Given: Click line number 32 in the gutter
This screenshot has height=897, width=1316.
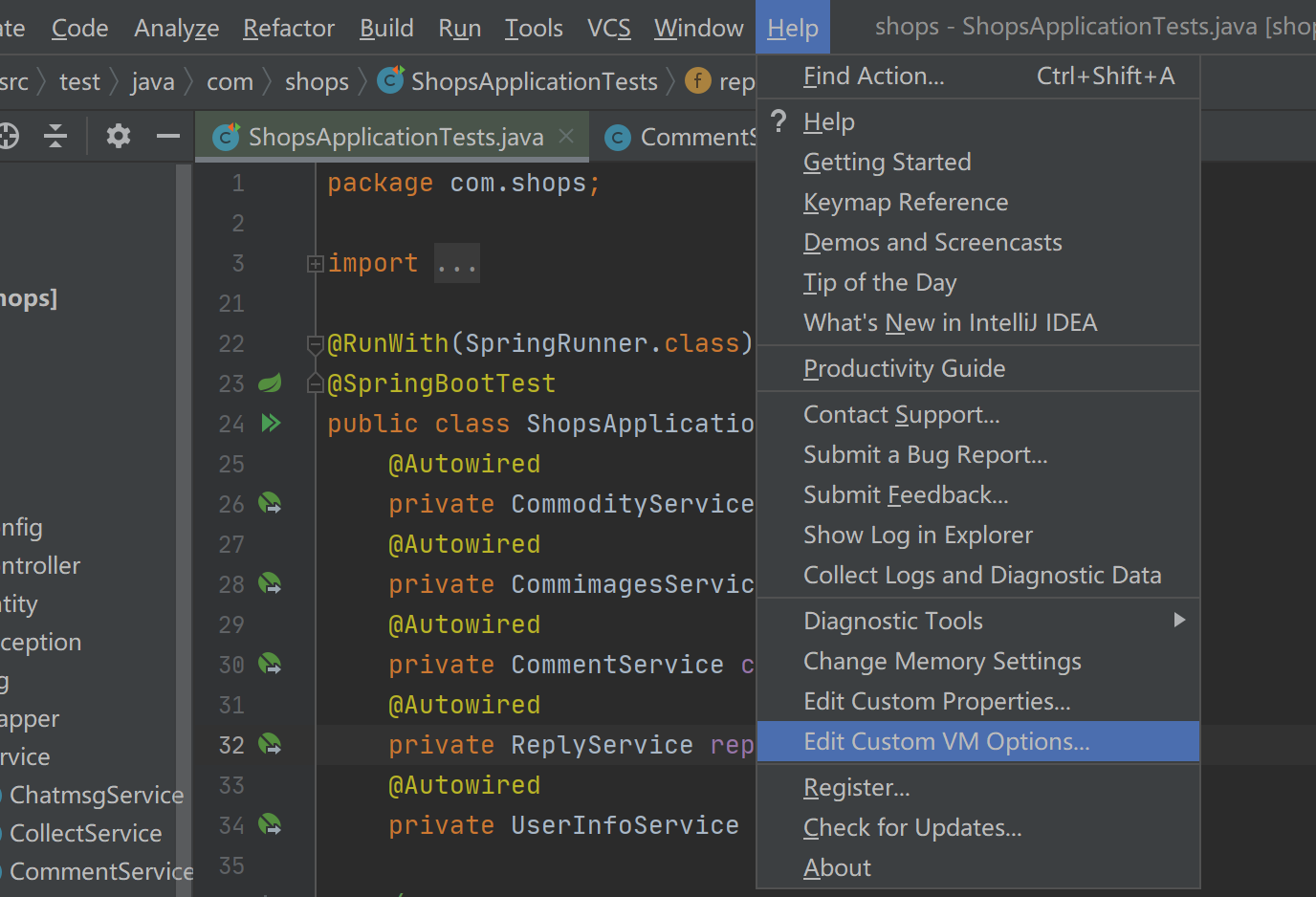Looking at the screenshot, I should (x=231, y=745).
